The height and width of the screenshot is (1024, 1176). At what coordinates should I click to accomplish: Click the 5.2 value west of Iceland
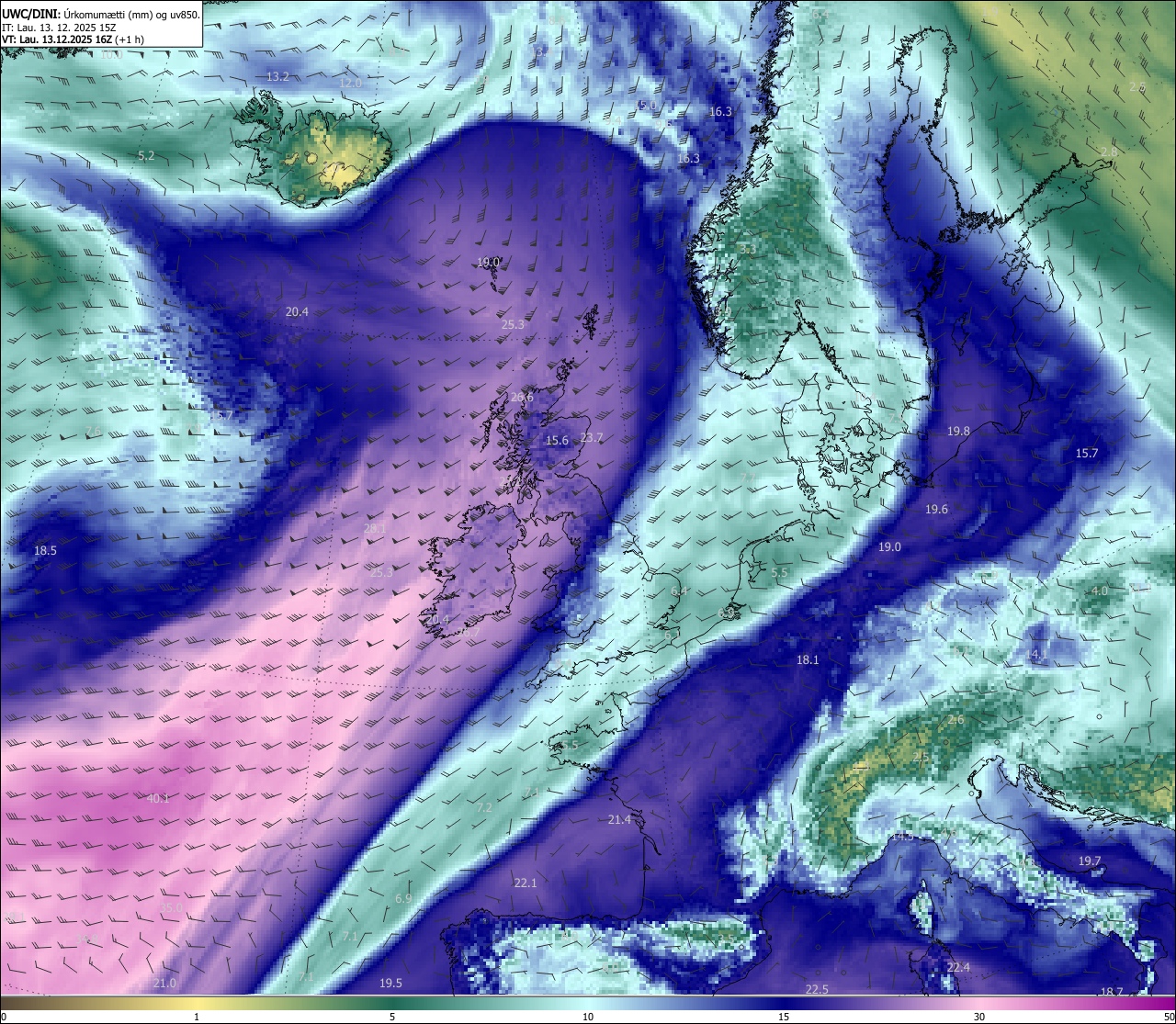[x=146, y=156]
